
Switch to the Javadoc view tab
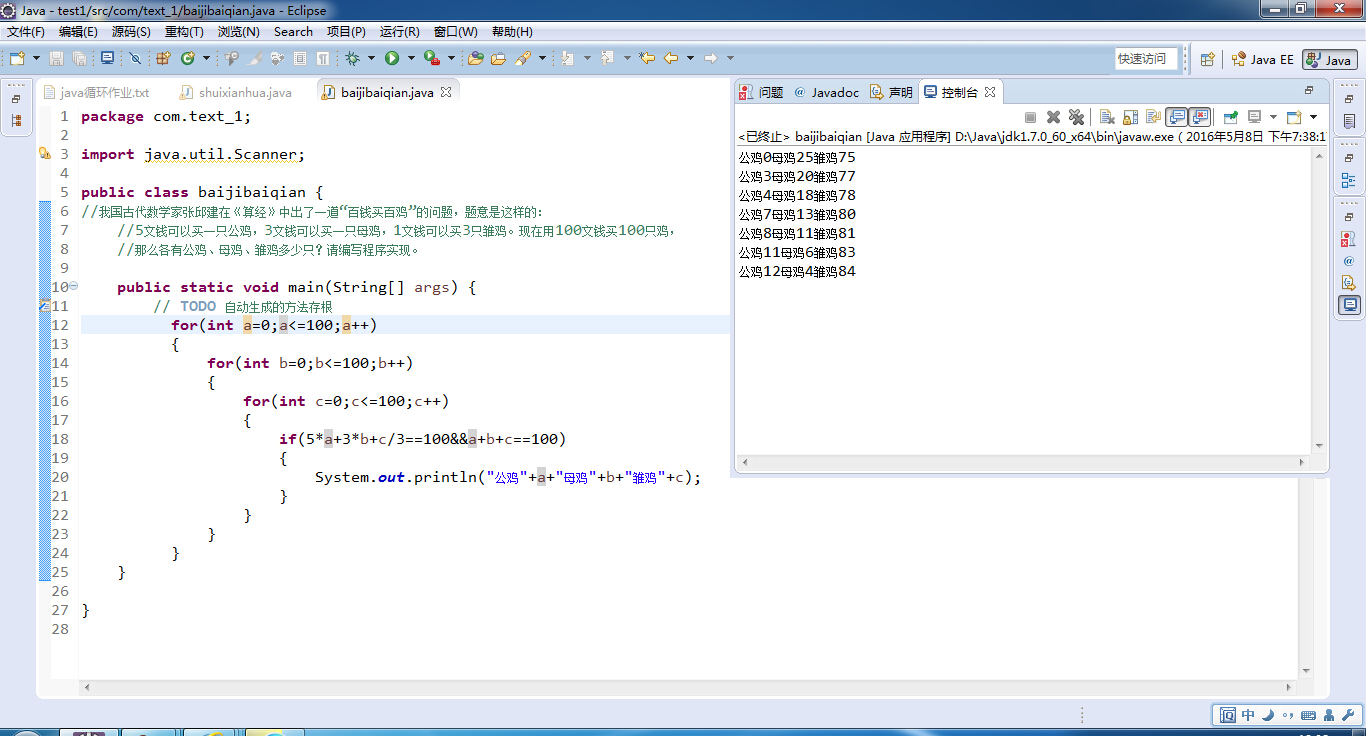pyautogui.click(x=826, y=92)
